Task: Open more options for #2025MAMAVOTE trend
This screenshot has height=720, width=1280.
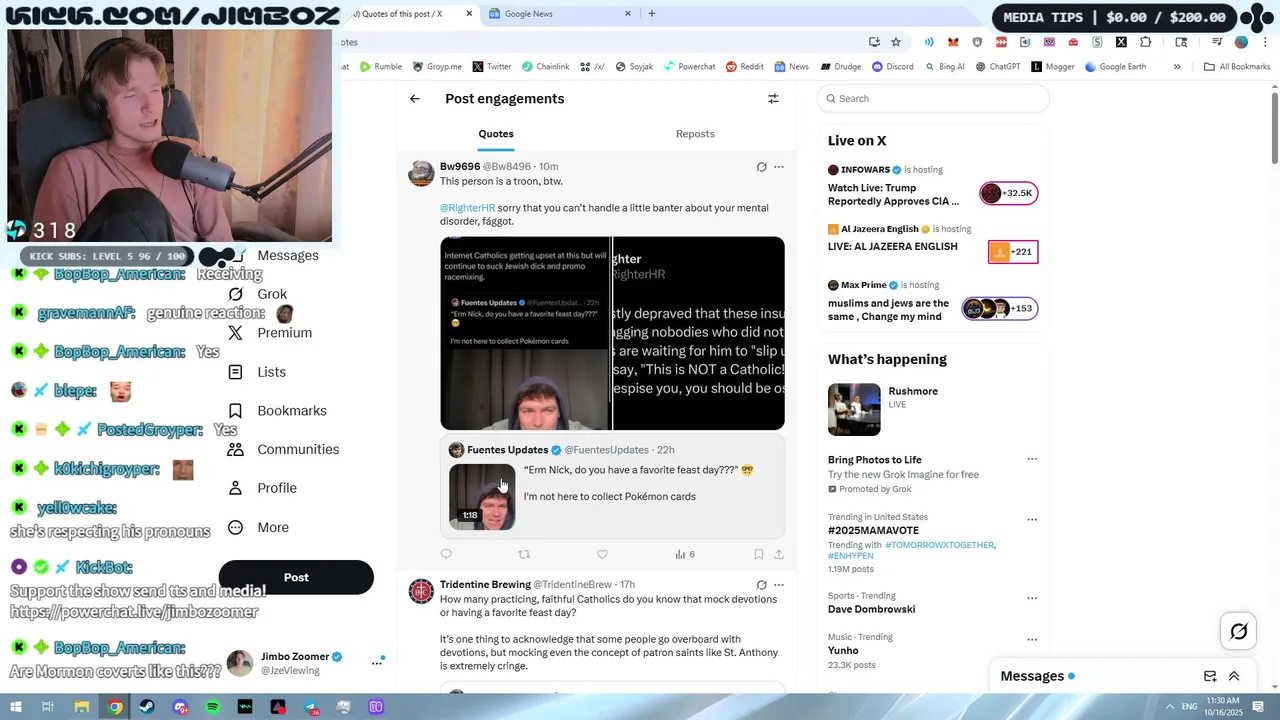Action: (1032, 520)
